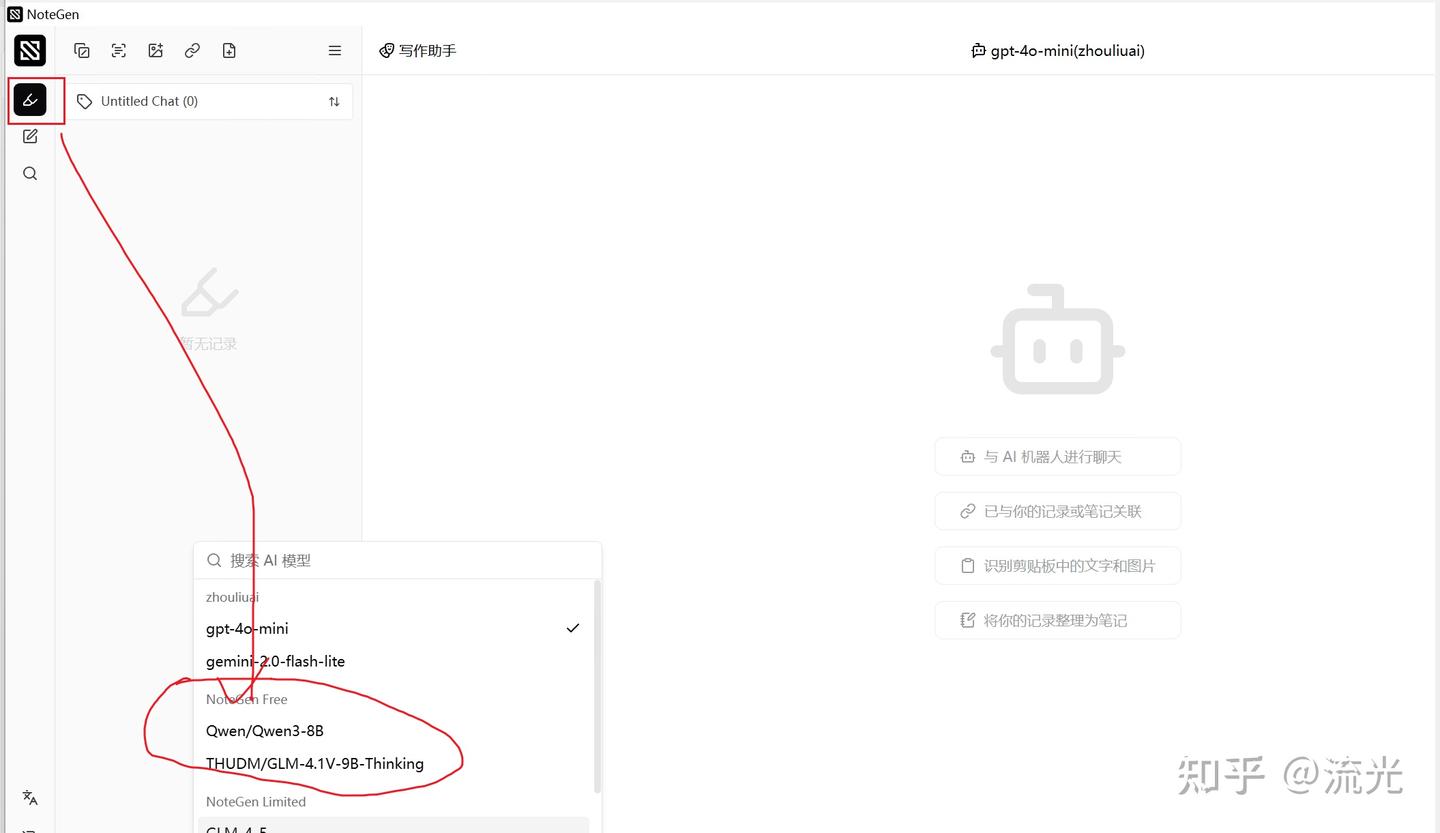The width and height of the screenshot is (1440, 833).
Task: Click the 已与你的记录或笔记关联 suggestion
Action: tap(1058, 511)
